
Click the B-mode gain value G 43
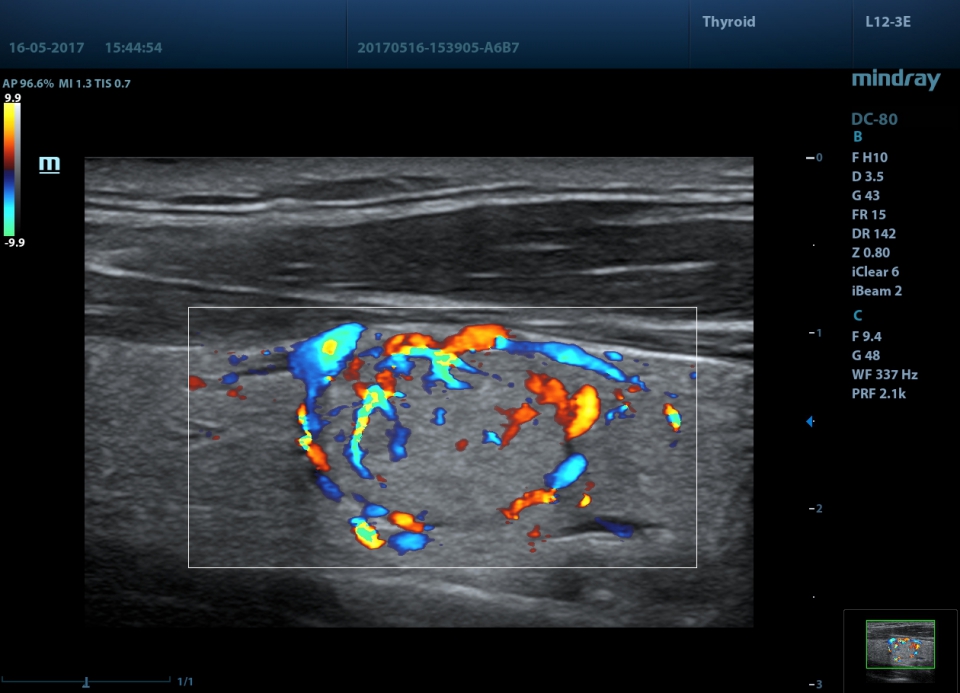pos(867,196)
